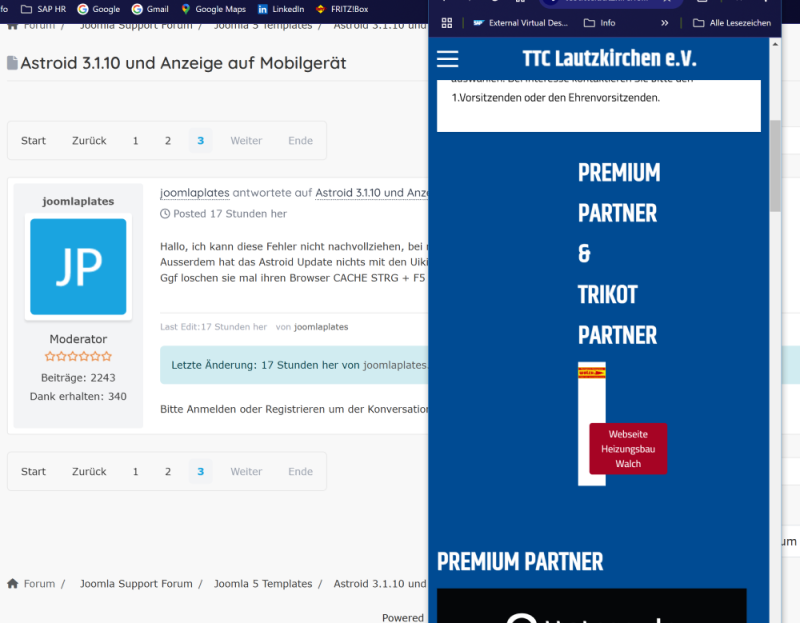Go to page 1 in the bottom pagination
800x623 pixels.
[136, 471]
